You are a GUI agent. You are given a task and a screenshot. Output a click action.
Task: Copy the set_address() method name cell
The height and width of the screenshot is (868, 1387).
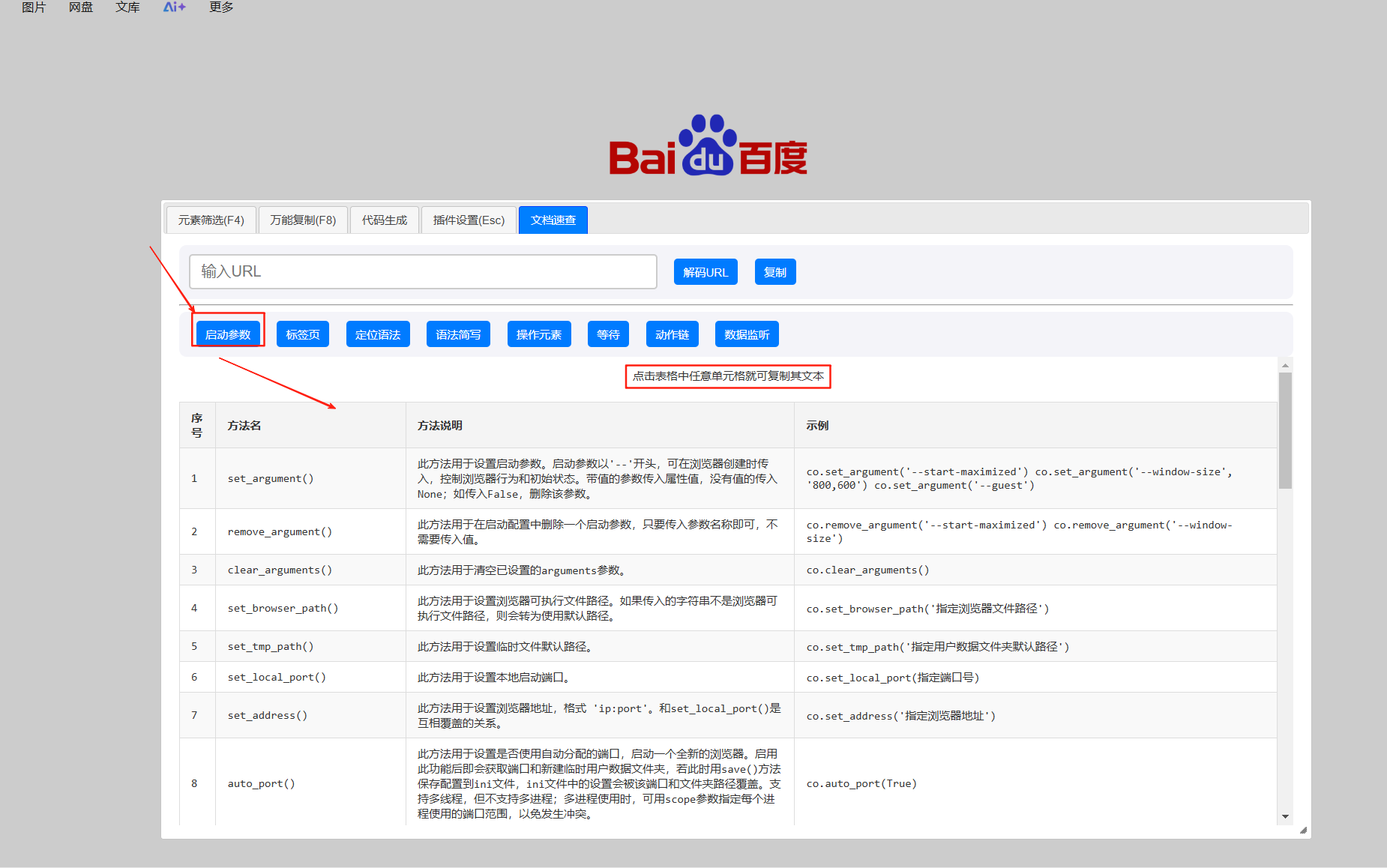[310, 715]
